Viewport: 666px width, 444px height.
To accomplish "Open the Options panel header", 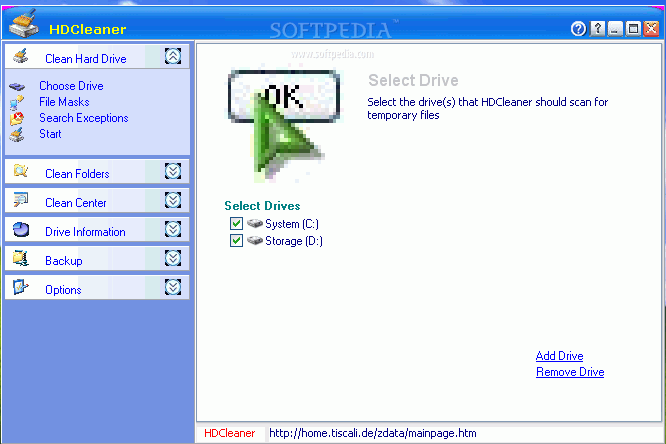I will click(x=97, y=287).
